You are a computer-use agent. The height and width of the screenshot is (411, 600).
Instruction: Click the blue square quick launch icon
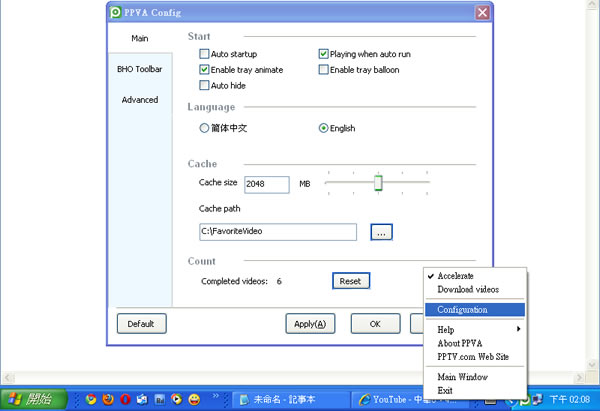[x=160, y=400]
